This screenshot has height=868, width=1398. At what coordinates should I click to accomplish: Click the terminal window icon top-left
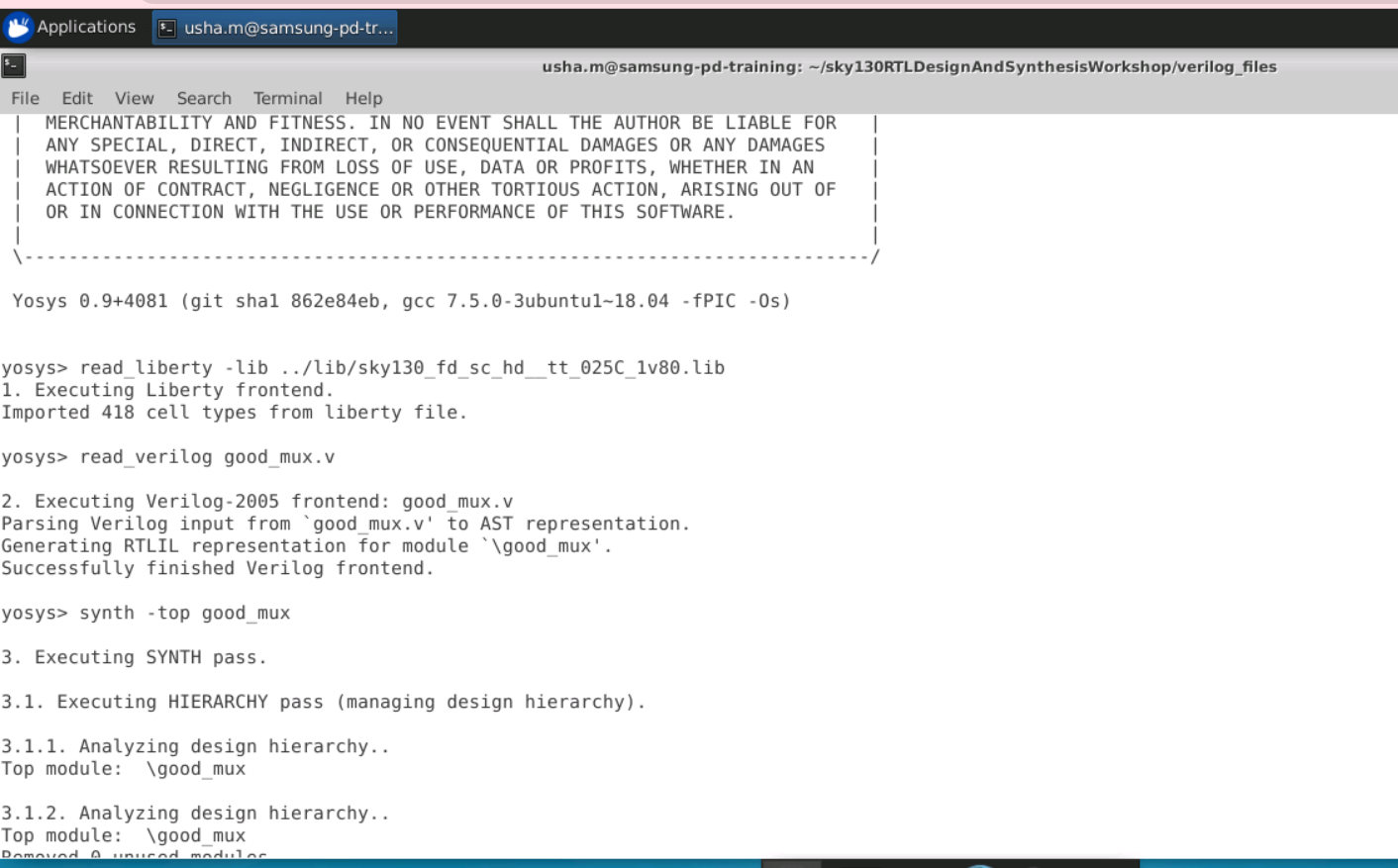[x=14, y=65]
